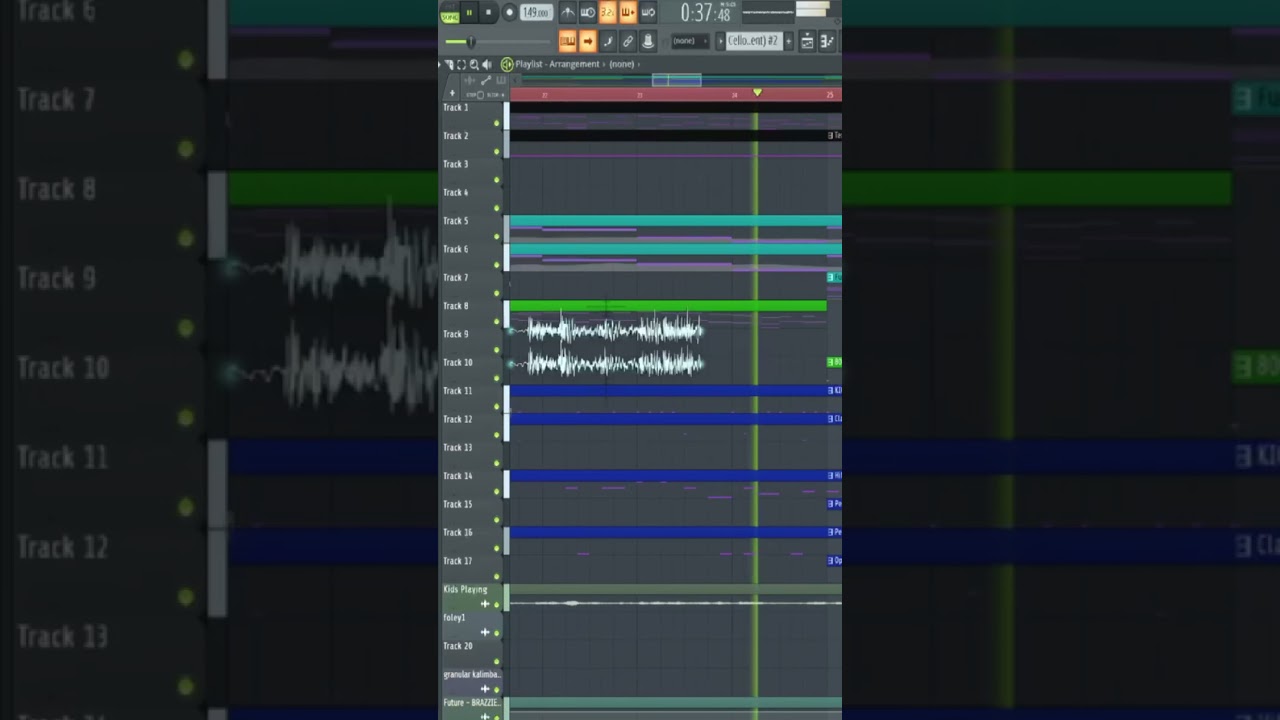Mute Kids Playing track green dot

[x=497, y=604]
